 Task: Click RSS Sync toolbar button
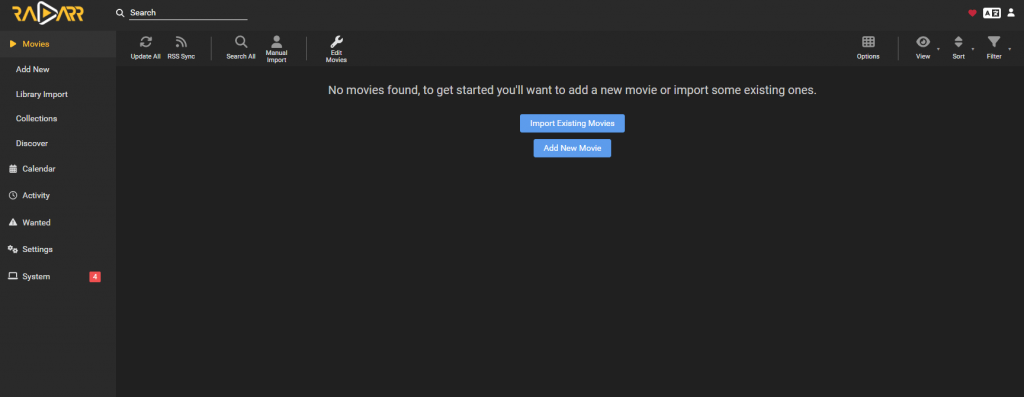tap(181, 48)
